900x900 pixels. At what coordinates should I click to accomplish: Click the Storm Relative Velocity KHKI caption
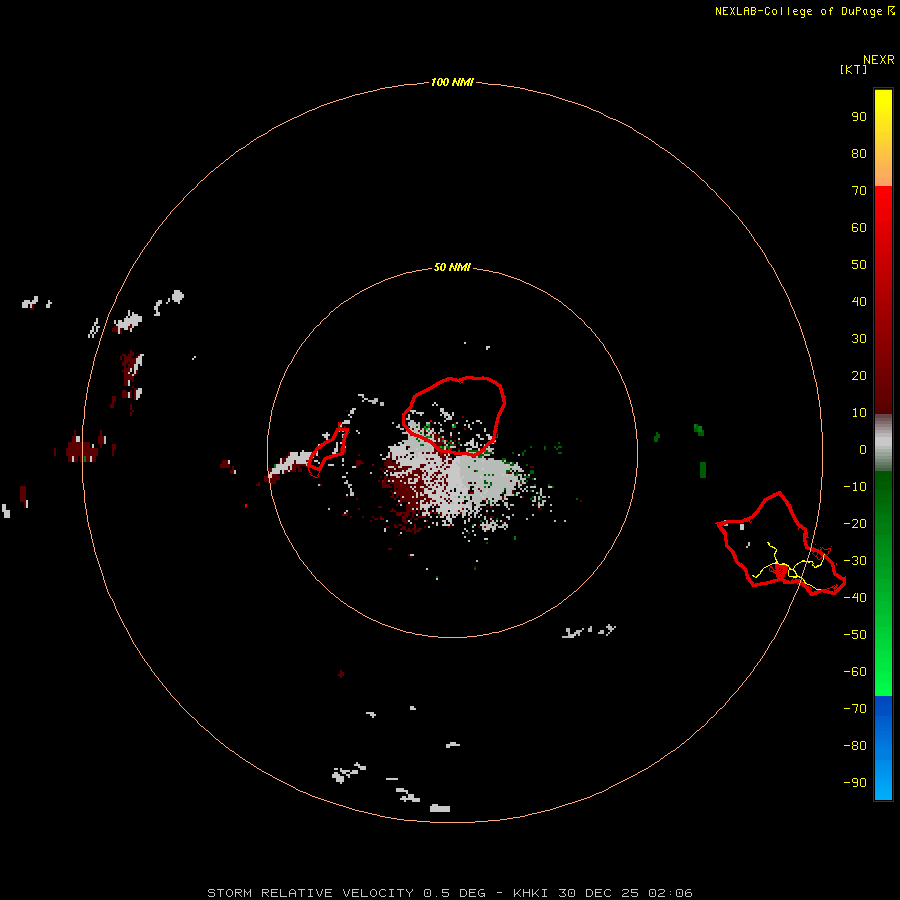point(450,893)
